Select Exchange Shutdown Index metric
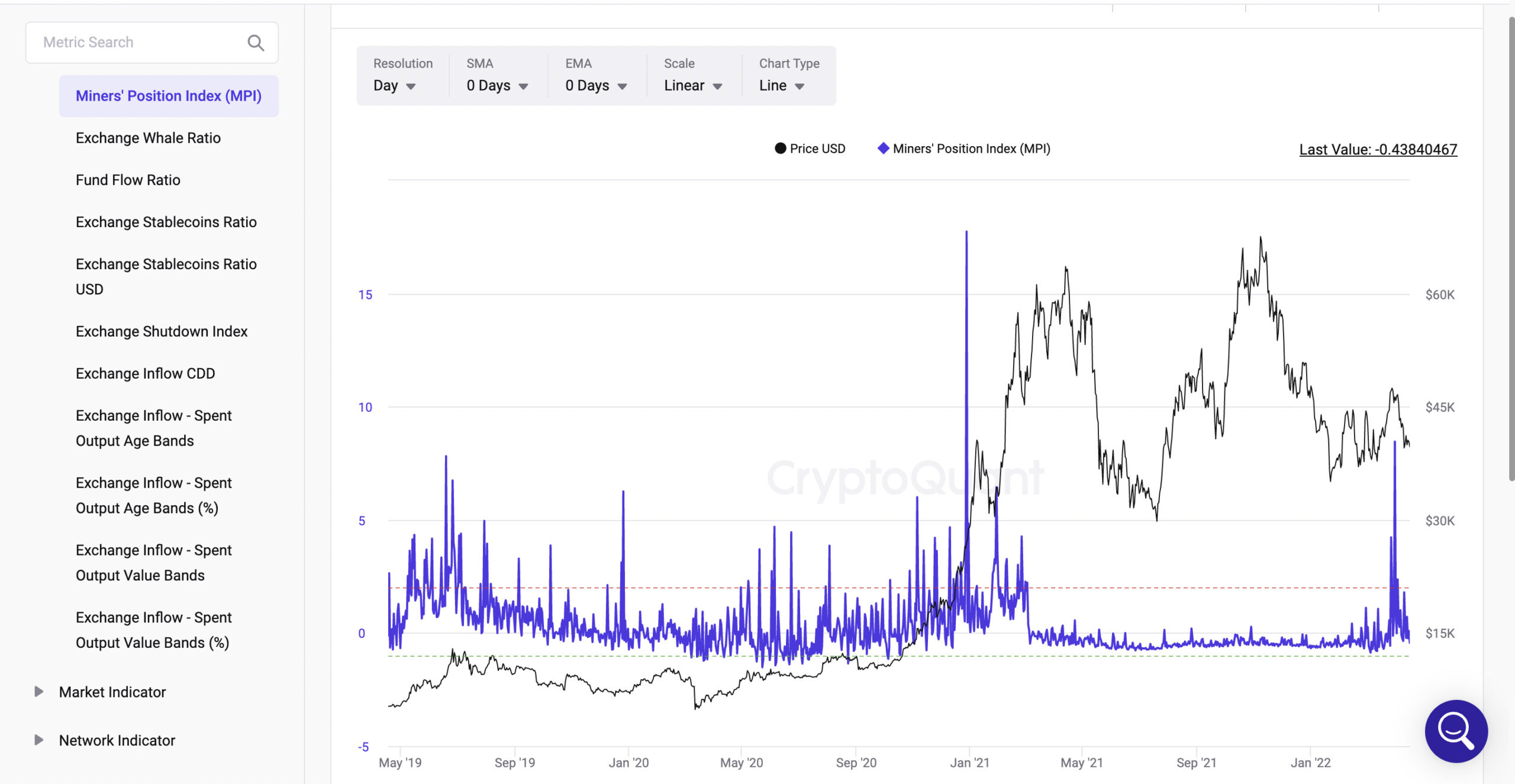Image resolution: width=1515 pixels, height=784 pixels. [162, 331]
